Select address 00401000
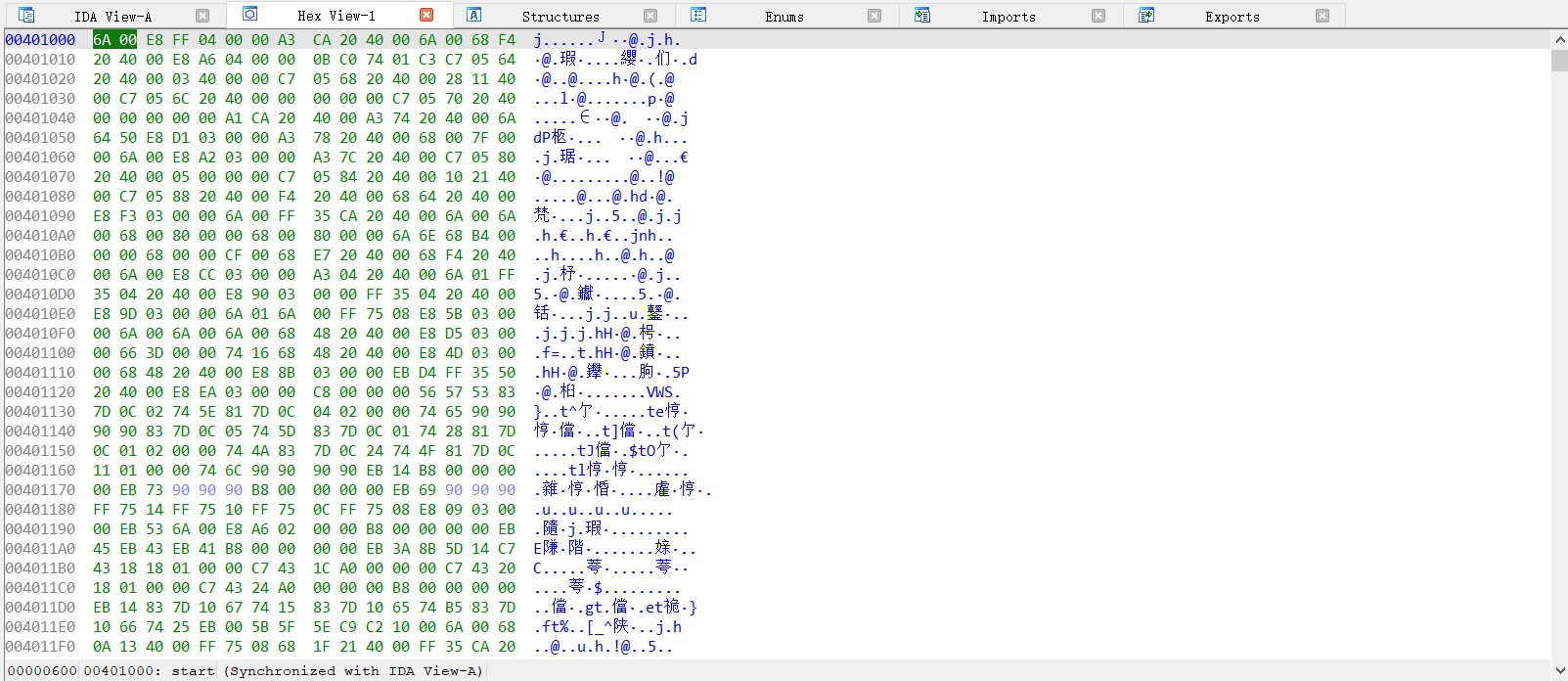The height and width of the screenshot is (681, 1568). 40,40
